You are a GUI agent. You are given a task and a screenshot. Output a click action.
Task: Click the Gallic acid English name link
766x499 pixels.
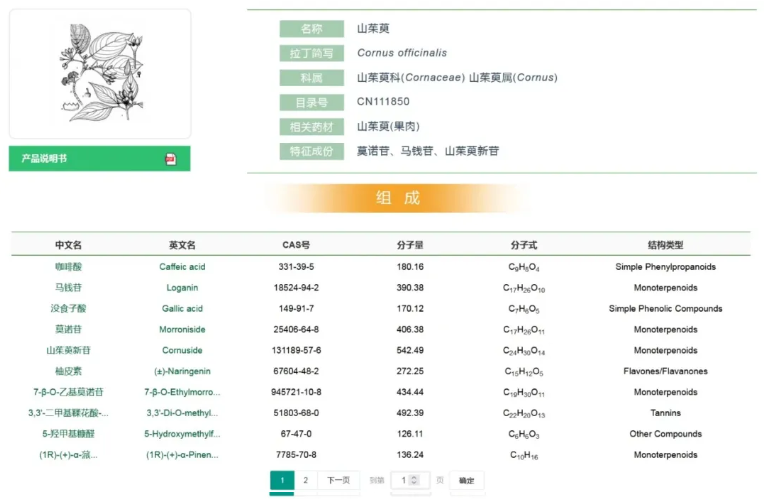(x=182, y=309)
